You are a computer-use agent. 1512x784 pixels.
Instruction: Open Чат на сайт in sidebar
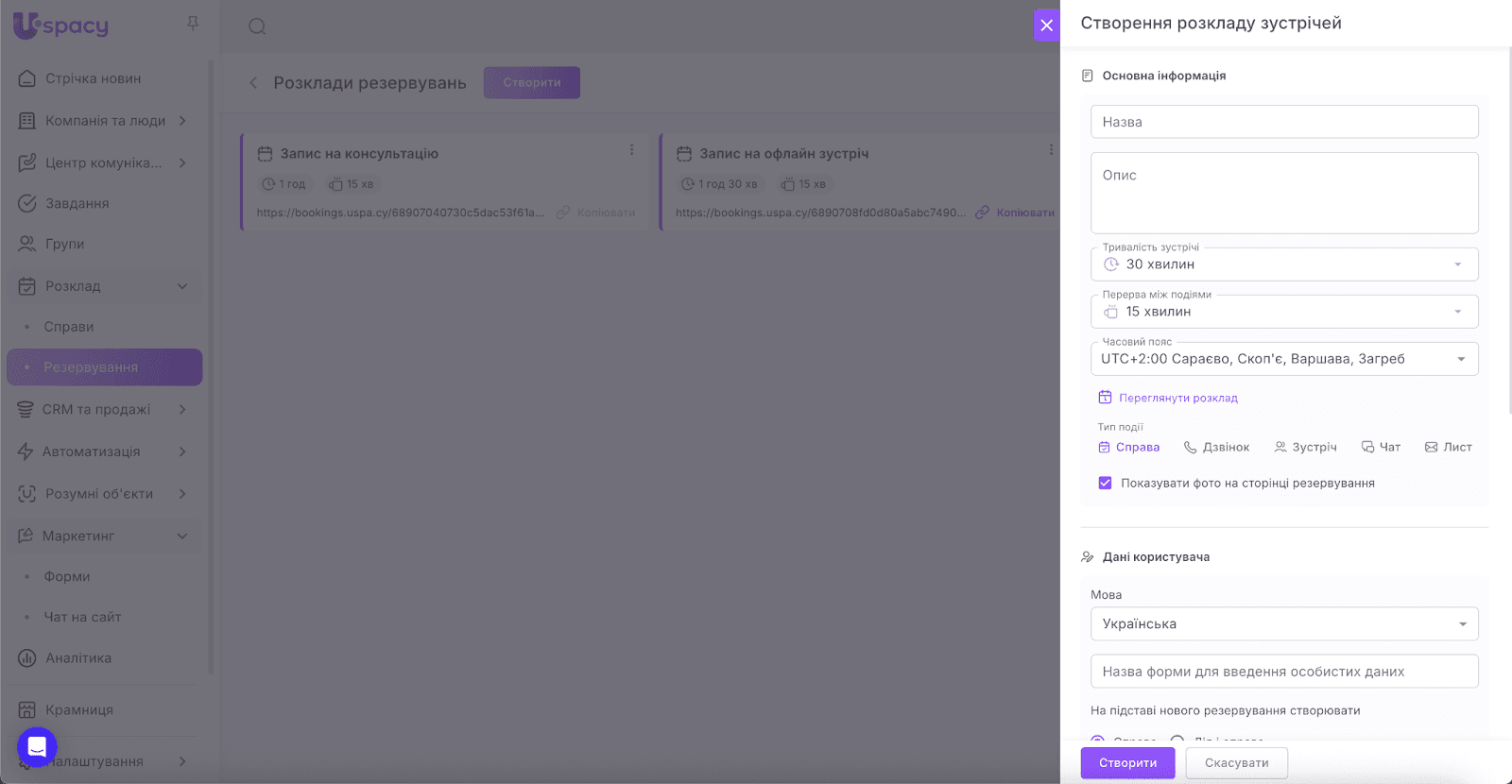82,618
